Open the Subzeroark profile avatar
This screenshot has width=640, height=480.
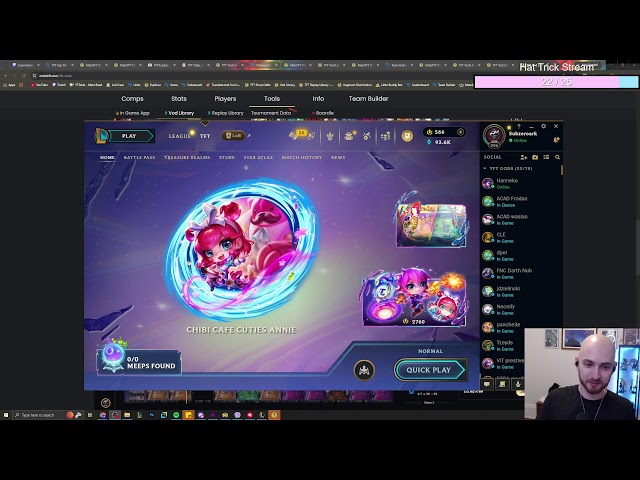coord(494,136)
